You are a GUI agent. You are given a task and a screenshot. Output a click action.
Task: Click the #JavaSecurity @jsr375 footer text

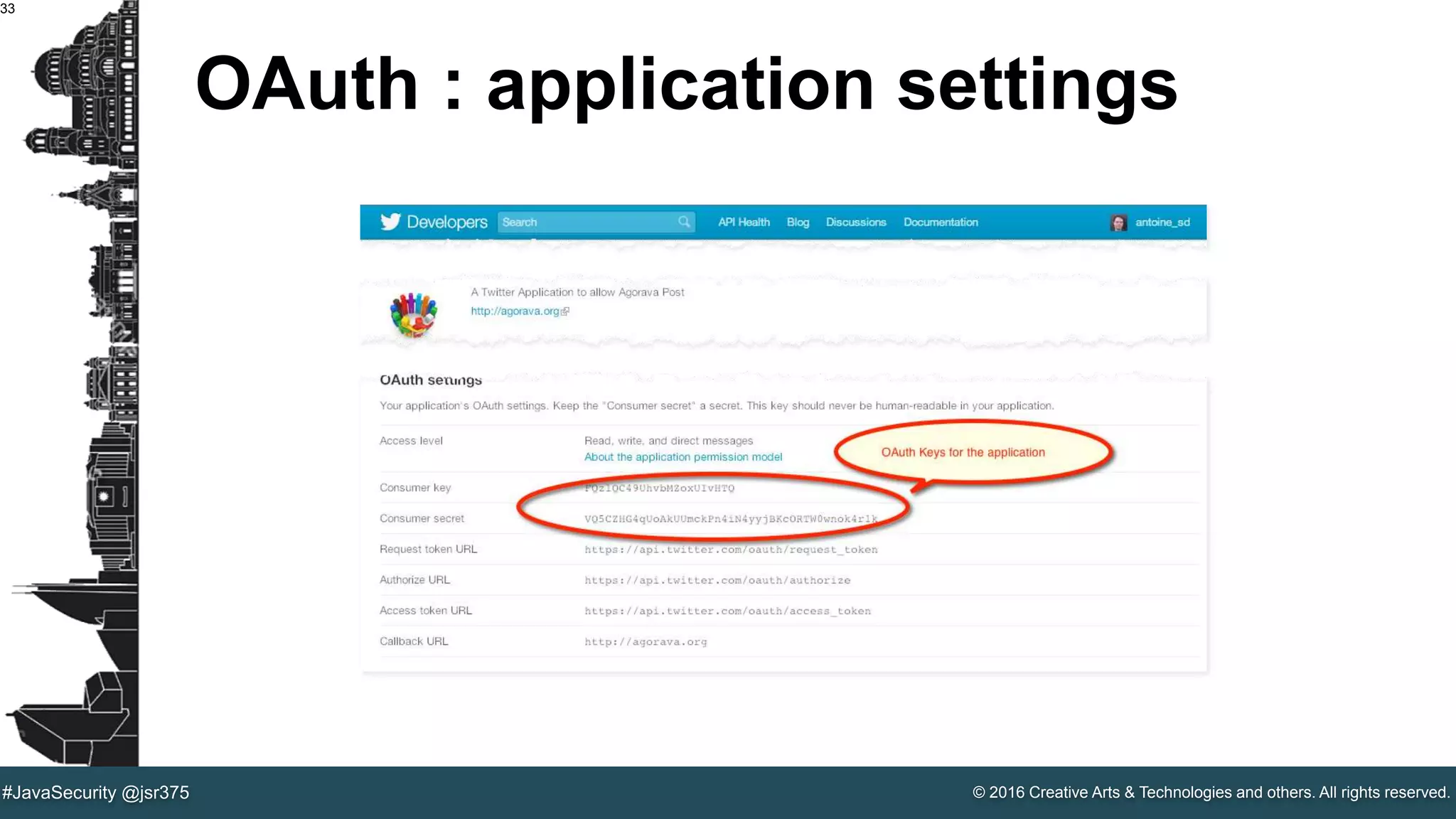pos(96,792)
